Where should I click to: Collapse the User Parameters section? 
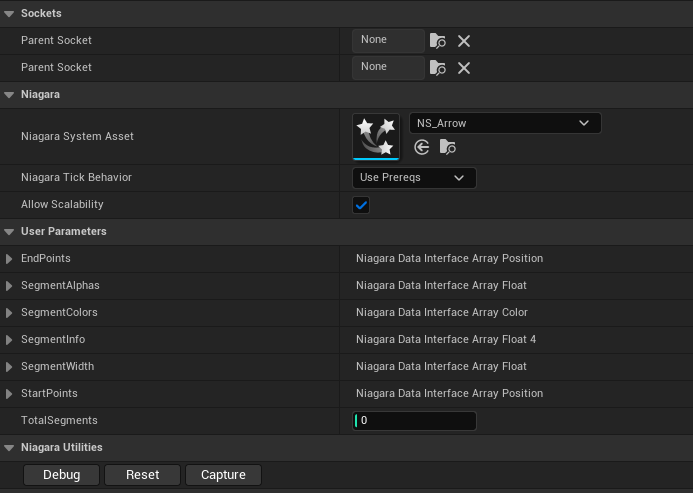(x=9, y=232)
